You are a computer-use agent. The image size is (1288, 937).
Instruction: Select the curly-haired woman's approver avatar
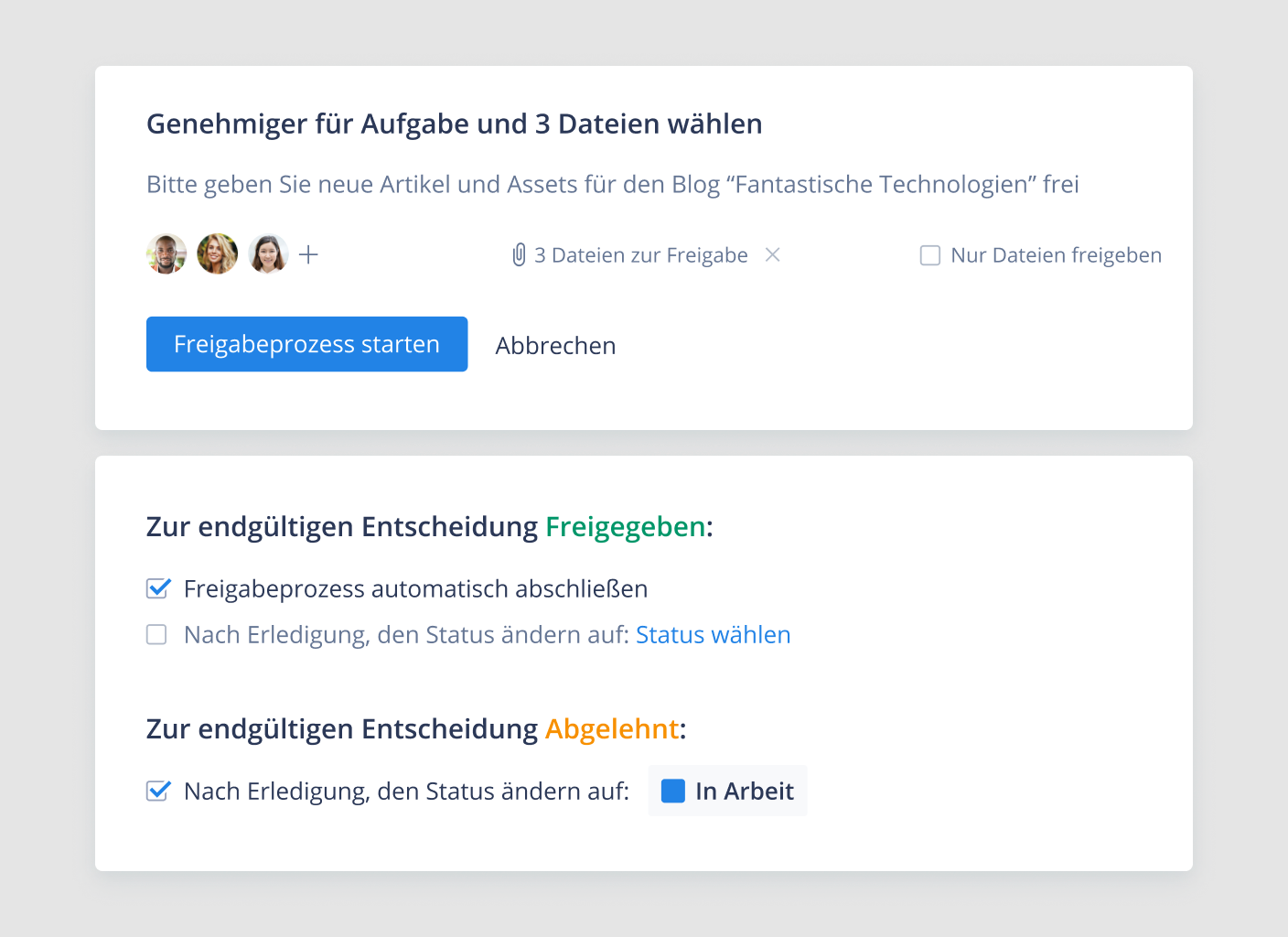pos(218,254)
